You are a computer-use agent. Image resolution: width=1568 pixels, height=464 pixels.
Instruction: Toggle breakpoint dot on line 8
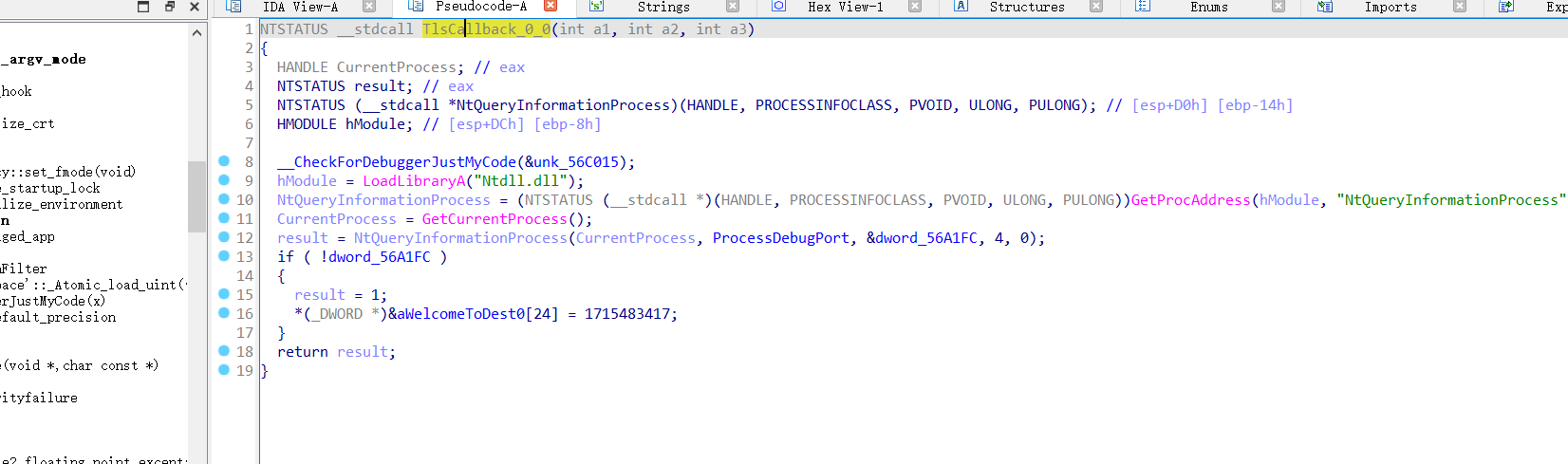point(224,161)
